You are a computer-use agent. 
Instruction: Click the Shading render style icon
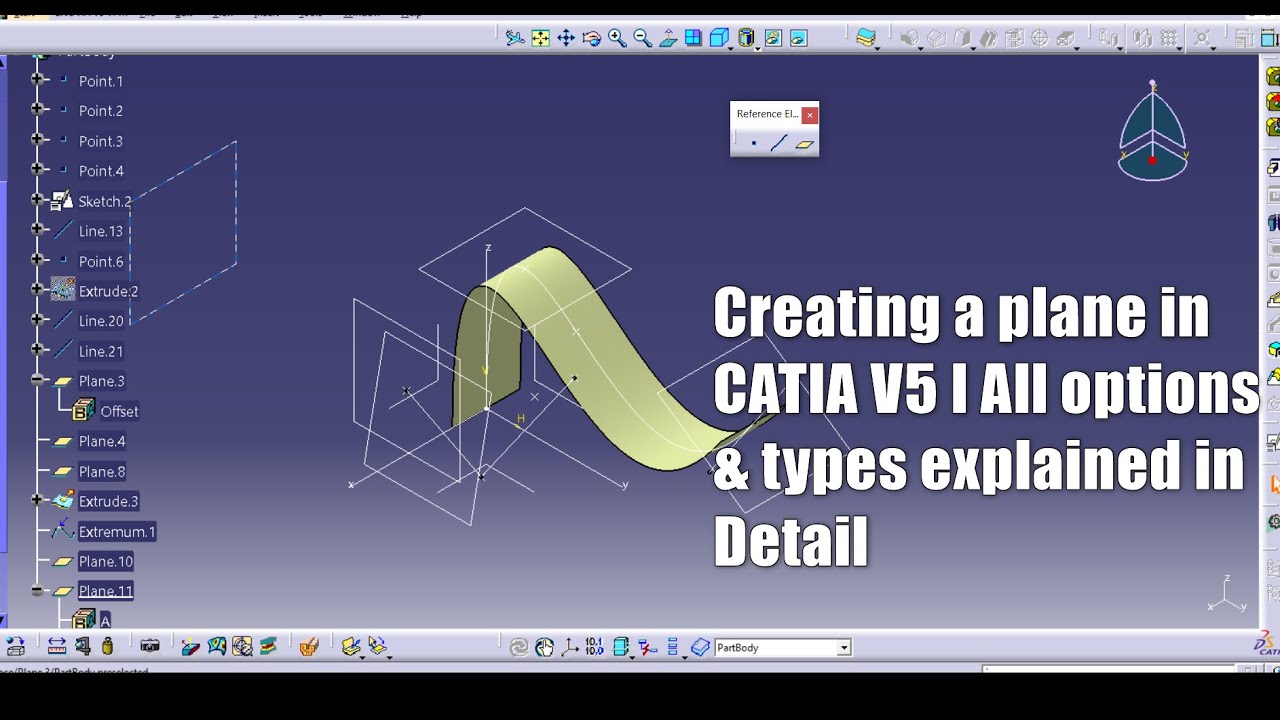745,38
